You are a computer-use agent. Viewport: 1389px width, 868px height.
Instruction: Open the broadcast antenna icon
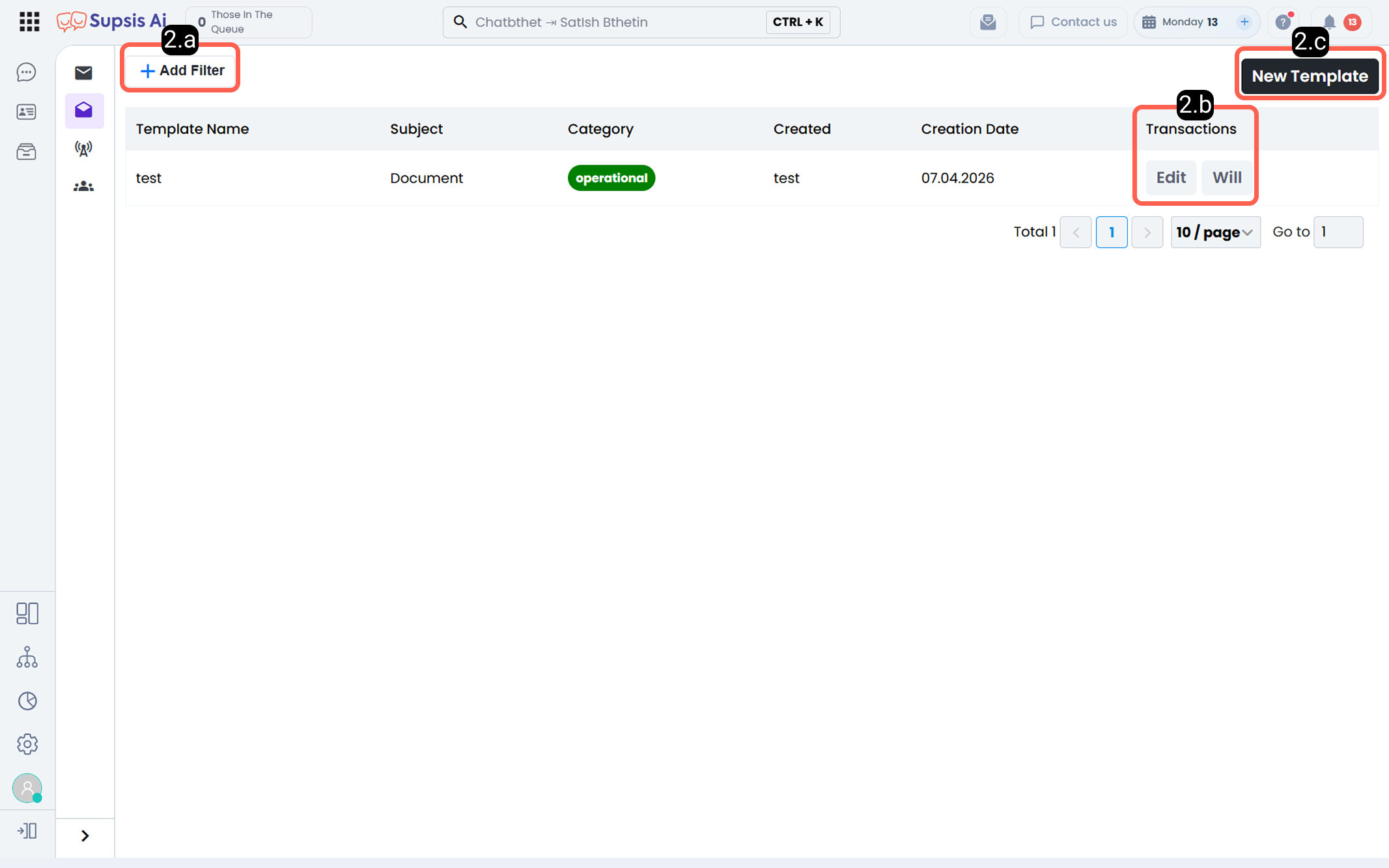click(x=83, y=149)
